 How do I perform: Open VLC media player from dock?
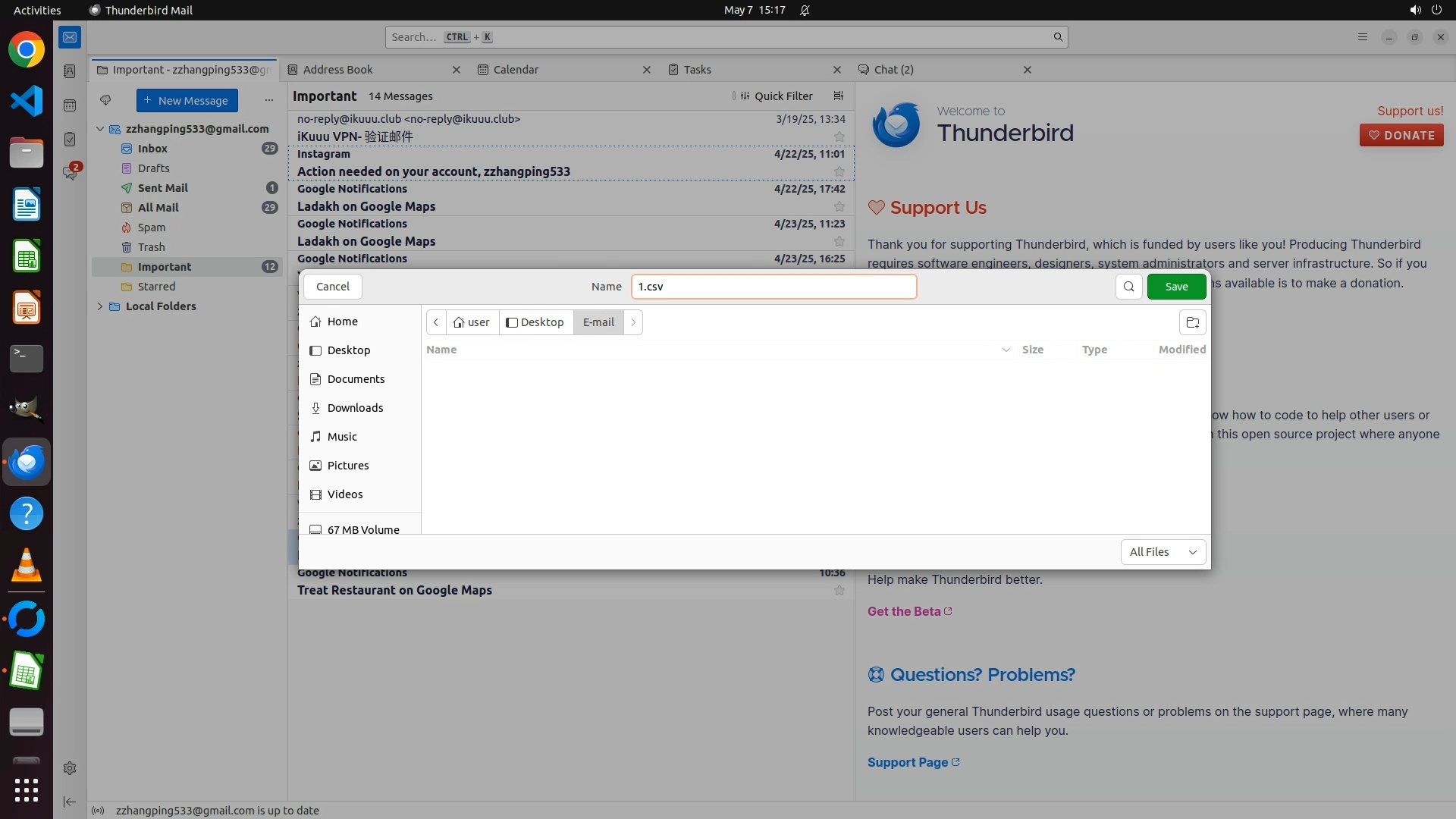[x=27, y=566]
